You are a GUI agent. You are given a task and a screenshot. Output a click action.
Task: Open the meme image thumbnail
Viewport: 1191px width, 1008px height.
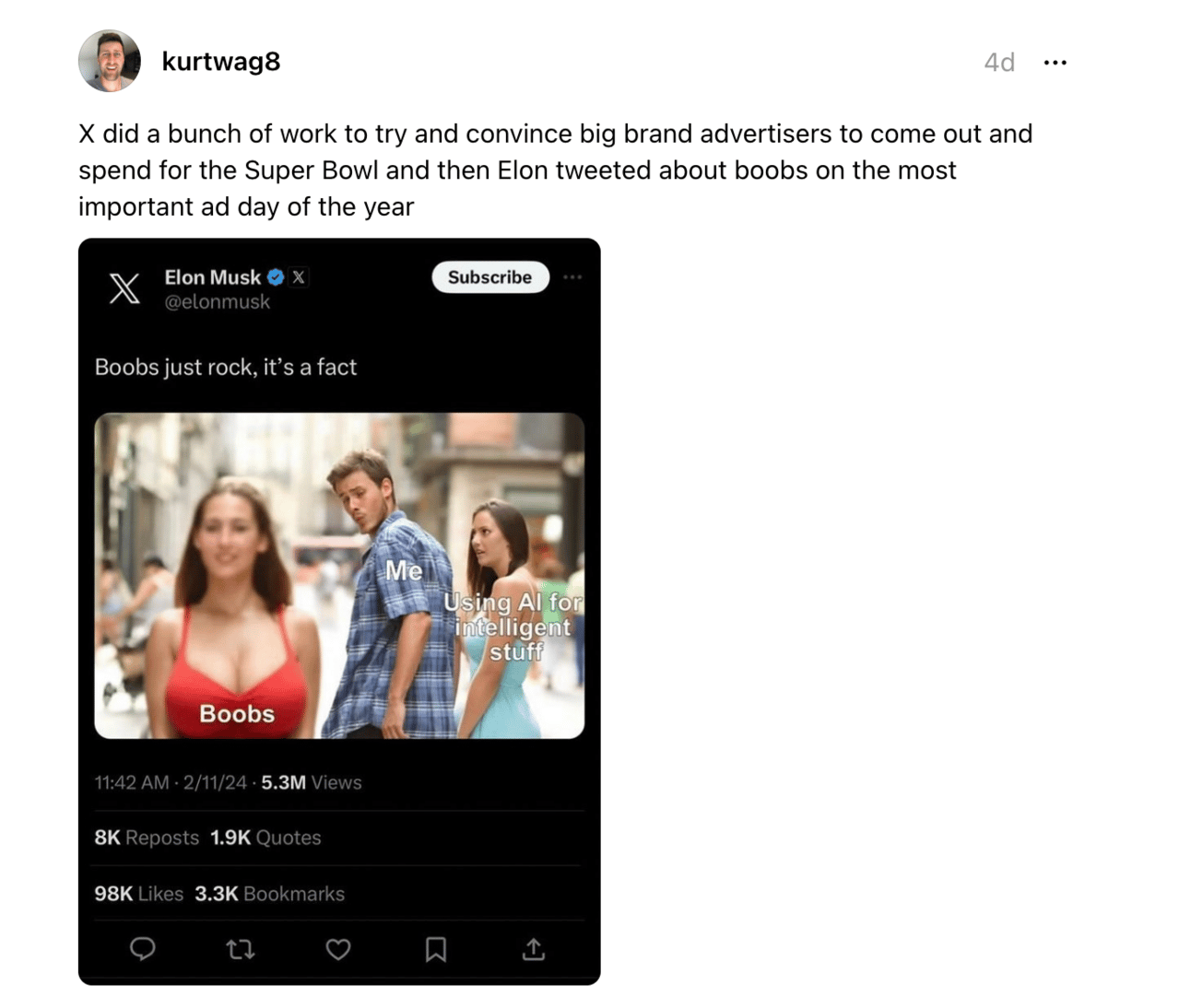(x=339, y=576)
